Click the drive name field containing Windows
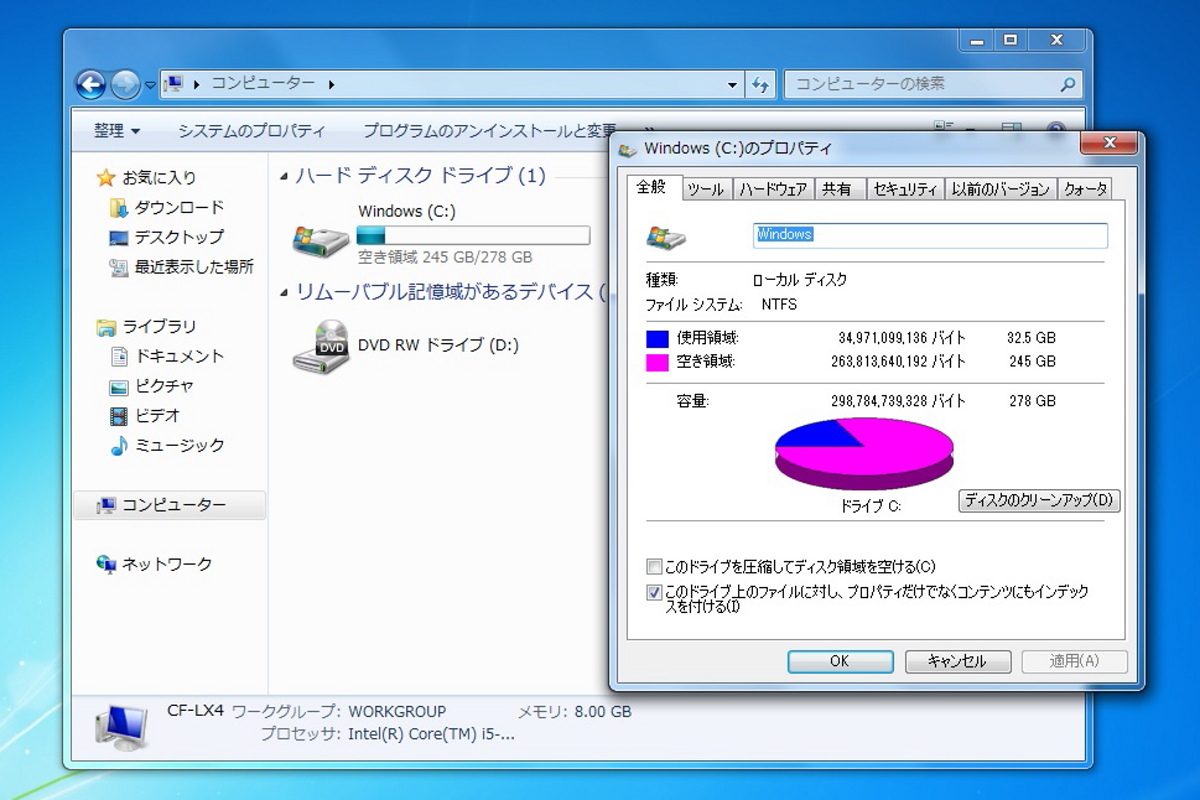The height and width of the screenshot is (800, 1200). [930, 235]
